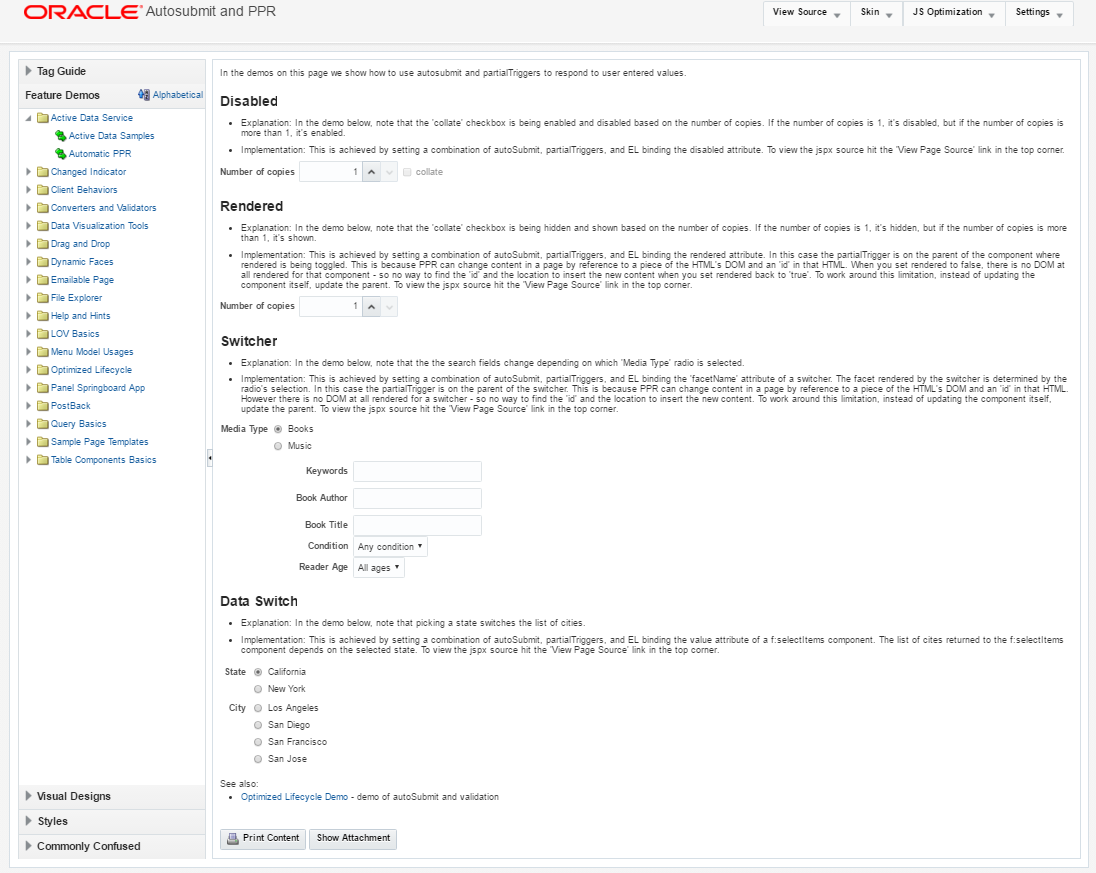Click the Menu Model Usages folder icon
The width and height of the screenshot is (1096, 873).
tap(43, 352)
